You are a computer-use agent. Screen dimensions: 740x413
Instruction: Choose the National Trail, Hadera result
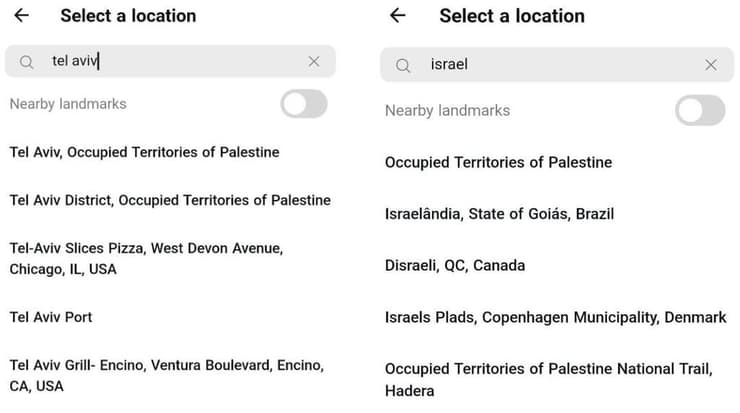pyautogui.click(x=548, y=380)
